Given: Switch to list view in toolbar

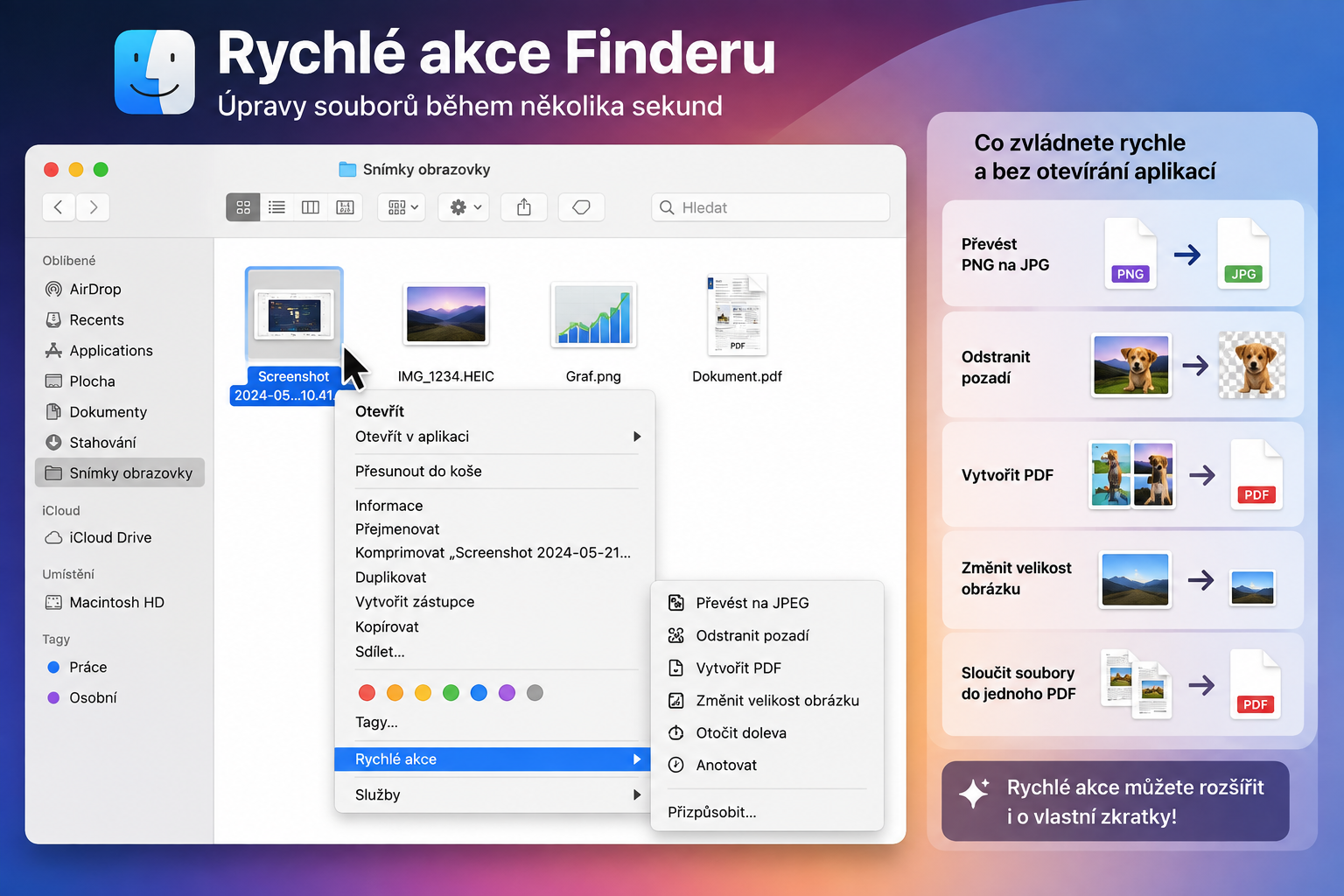Looking at the screenshot, I should coord(276,207).
